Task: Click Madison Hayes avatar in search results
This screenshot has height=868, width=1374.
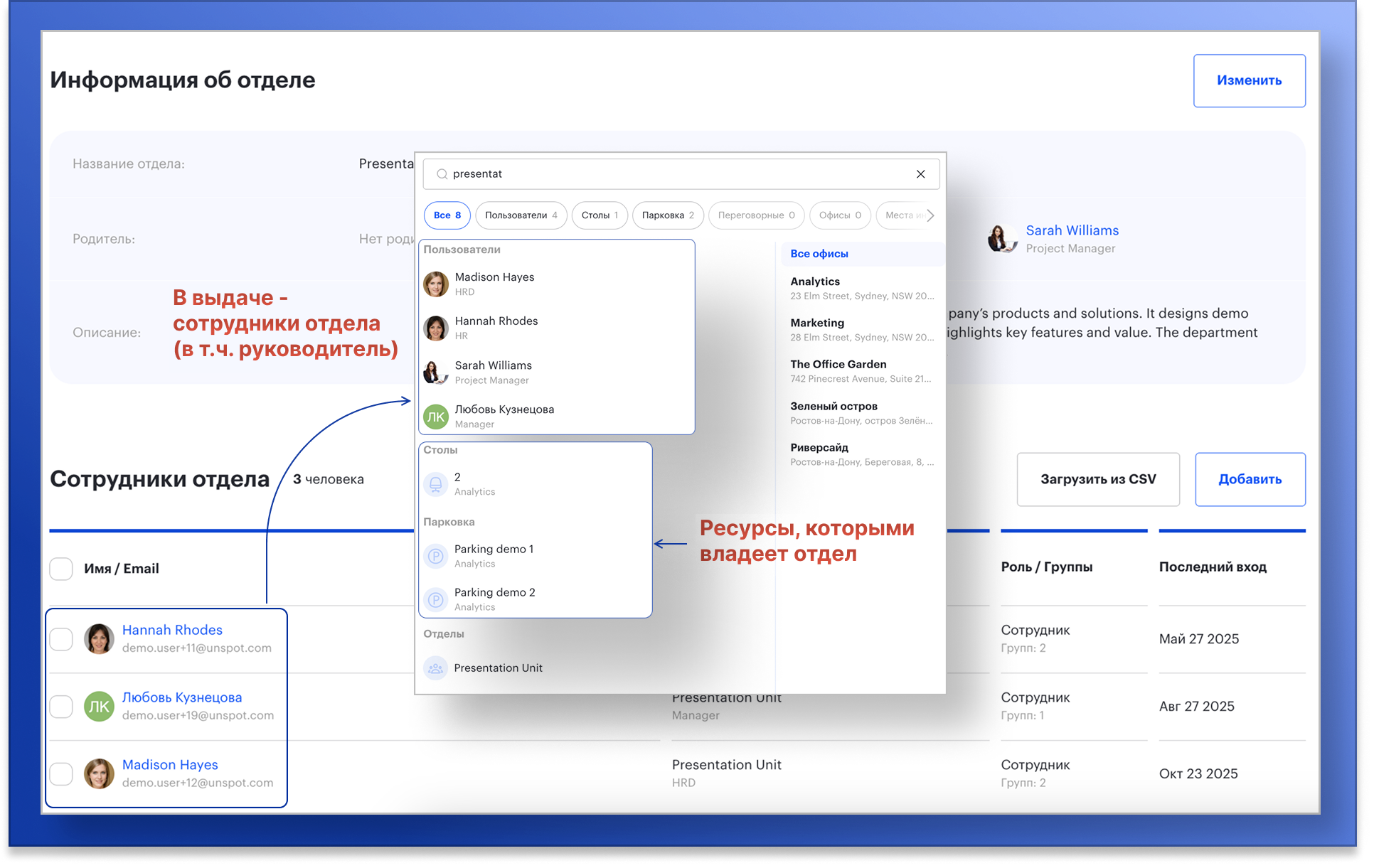Action: click(435, 284)
